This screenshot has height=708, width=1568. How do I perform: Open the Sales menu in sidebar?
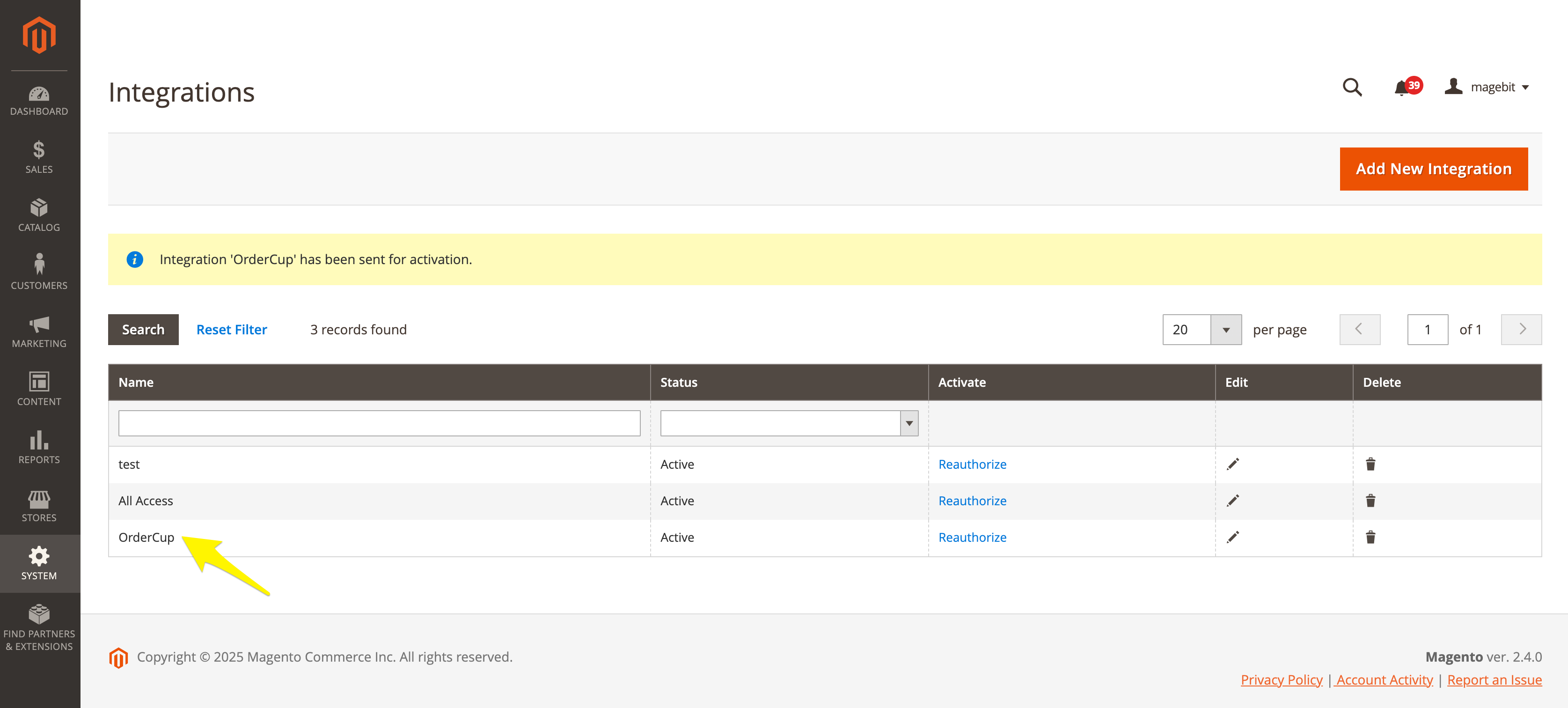click(x=39, y=157)
